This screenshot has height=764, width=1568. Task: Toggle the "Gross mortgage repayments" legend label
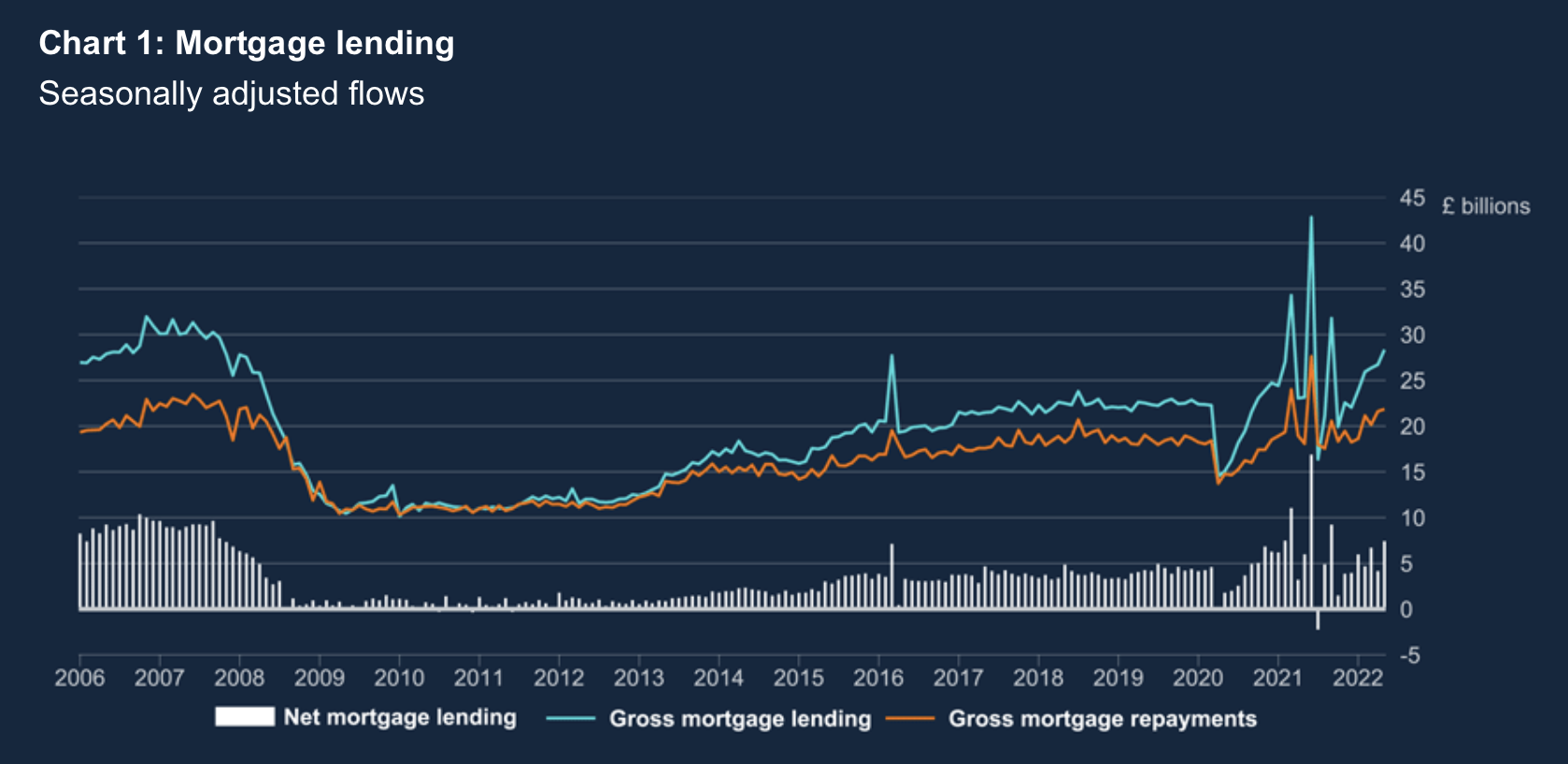coord(1103,718)
